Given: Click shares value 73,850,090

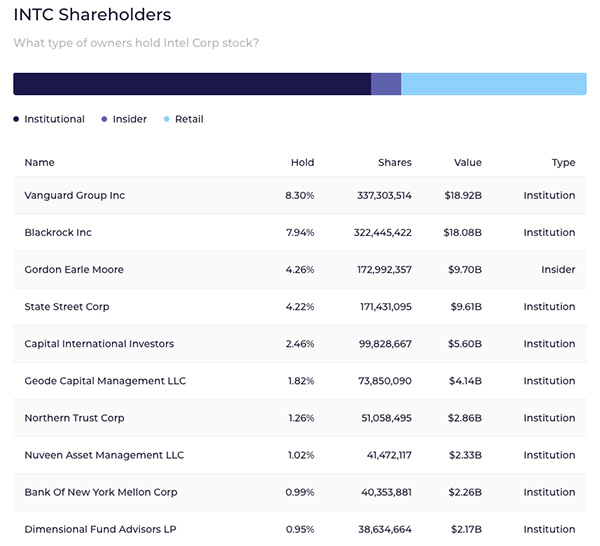Looking at the screenshot, I should point(385,381).
